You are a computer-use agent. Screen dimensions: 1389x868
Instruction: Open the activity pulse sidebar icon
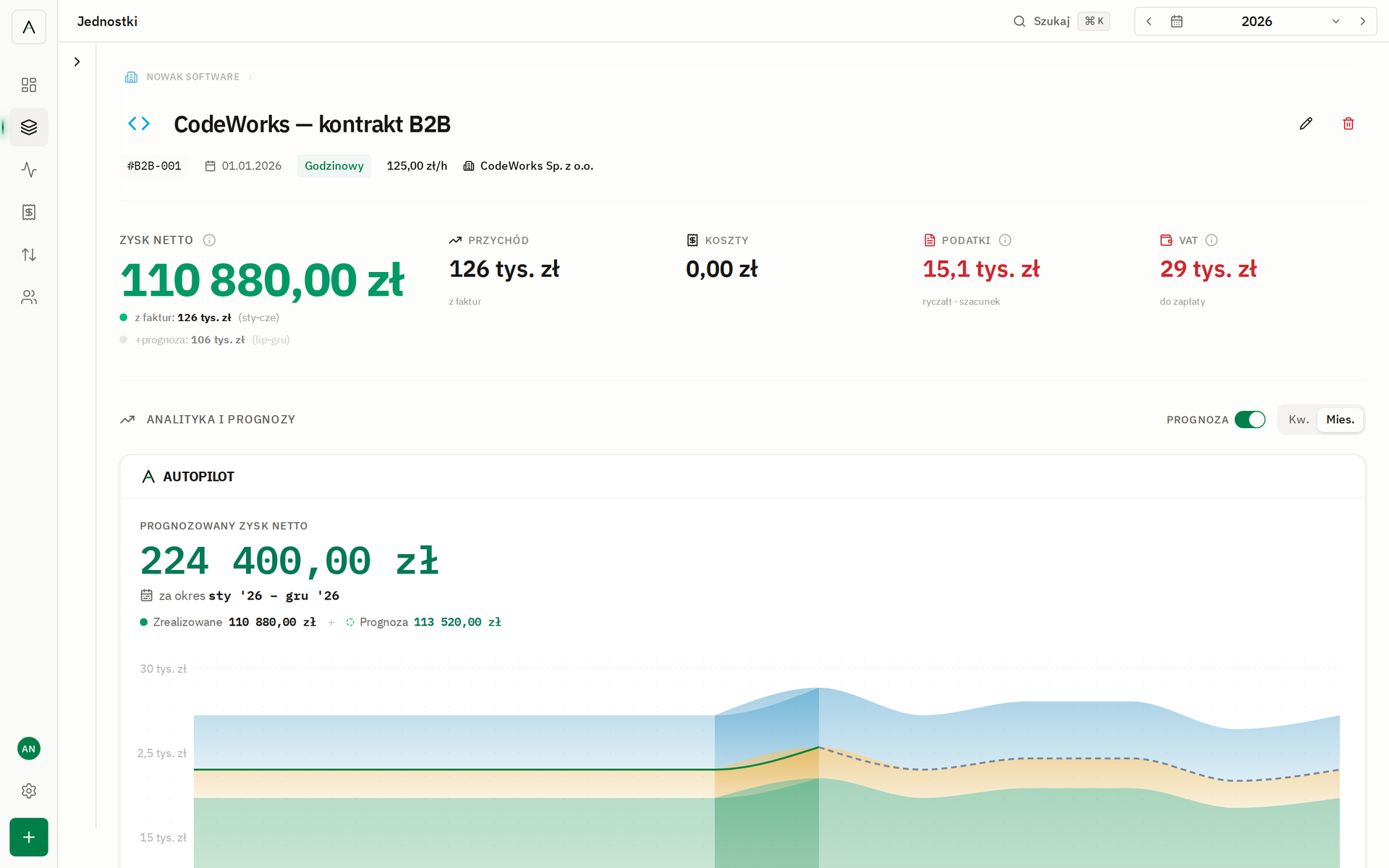(x=29, y=170)
